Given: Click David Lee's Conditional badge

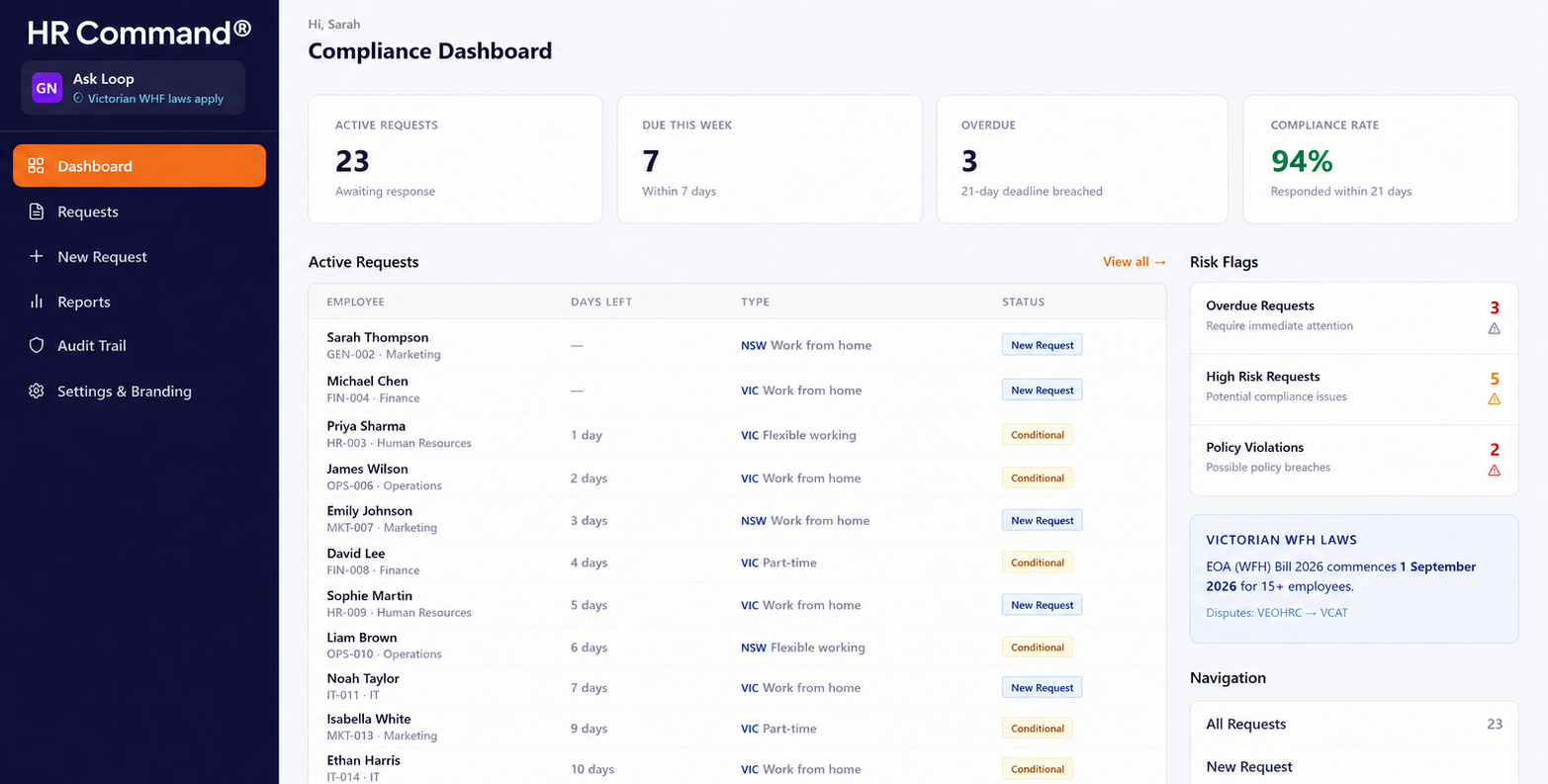Looking at the screenshot, I should tap(1038, 563).
